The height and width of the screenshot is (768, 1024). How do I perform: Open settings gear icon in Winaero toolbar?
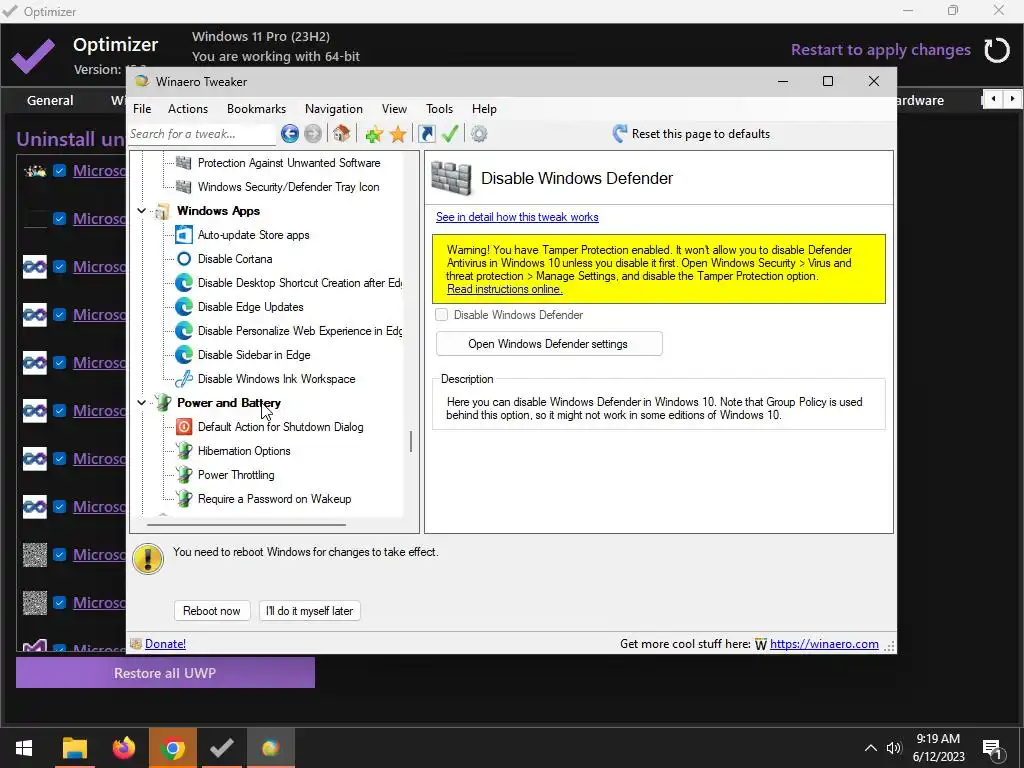click(479, 134)
